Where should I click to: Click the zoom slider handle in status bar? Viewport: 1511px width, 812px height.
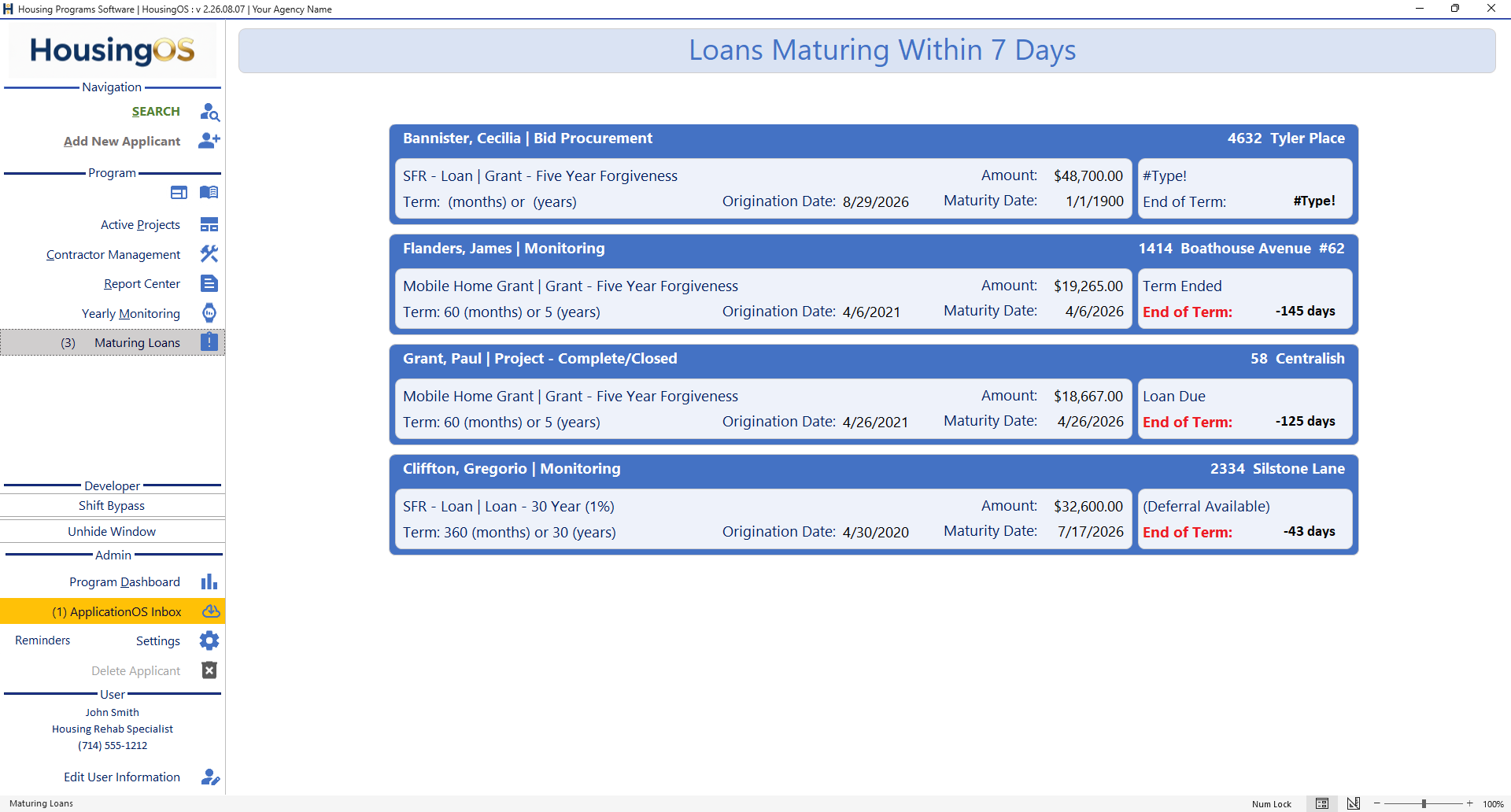[1424, 803]
